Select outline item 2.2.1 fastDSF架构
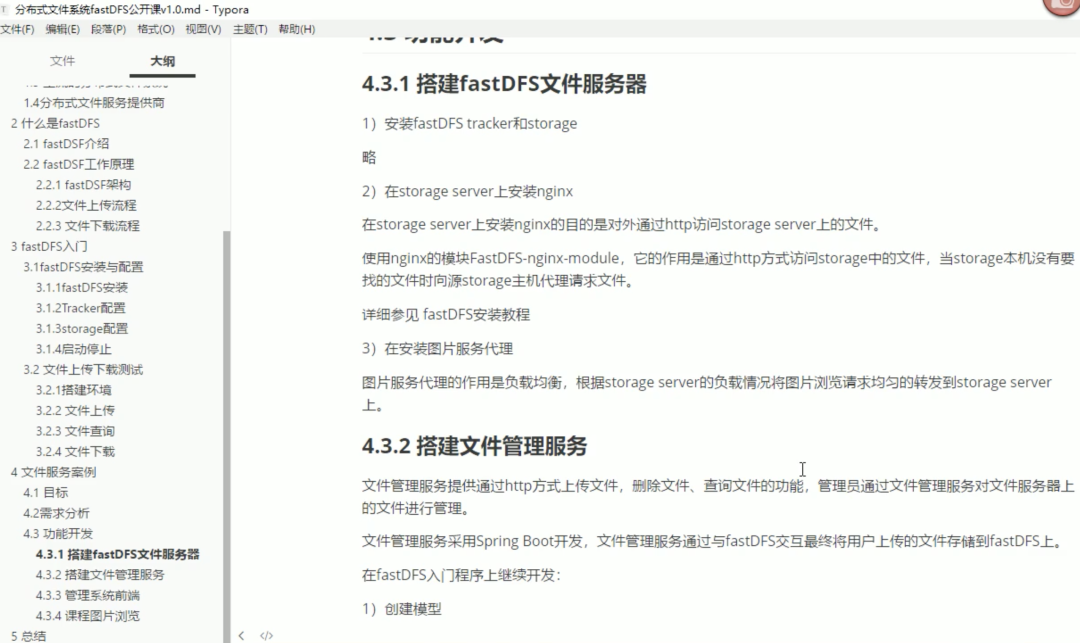 (x=83, y=185)
